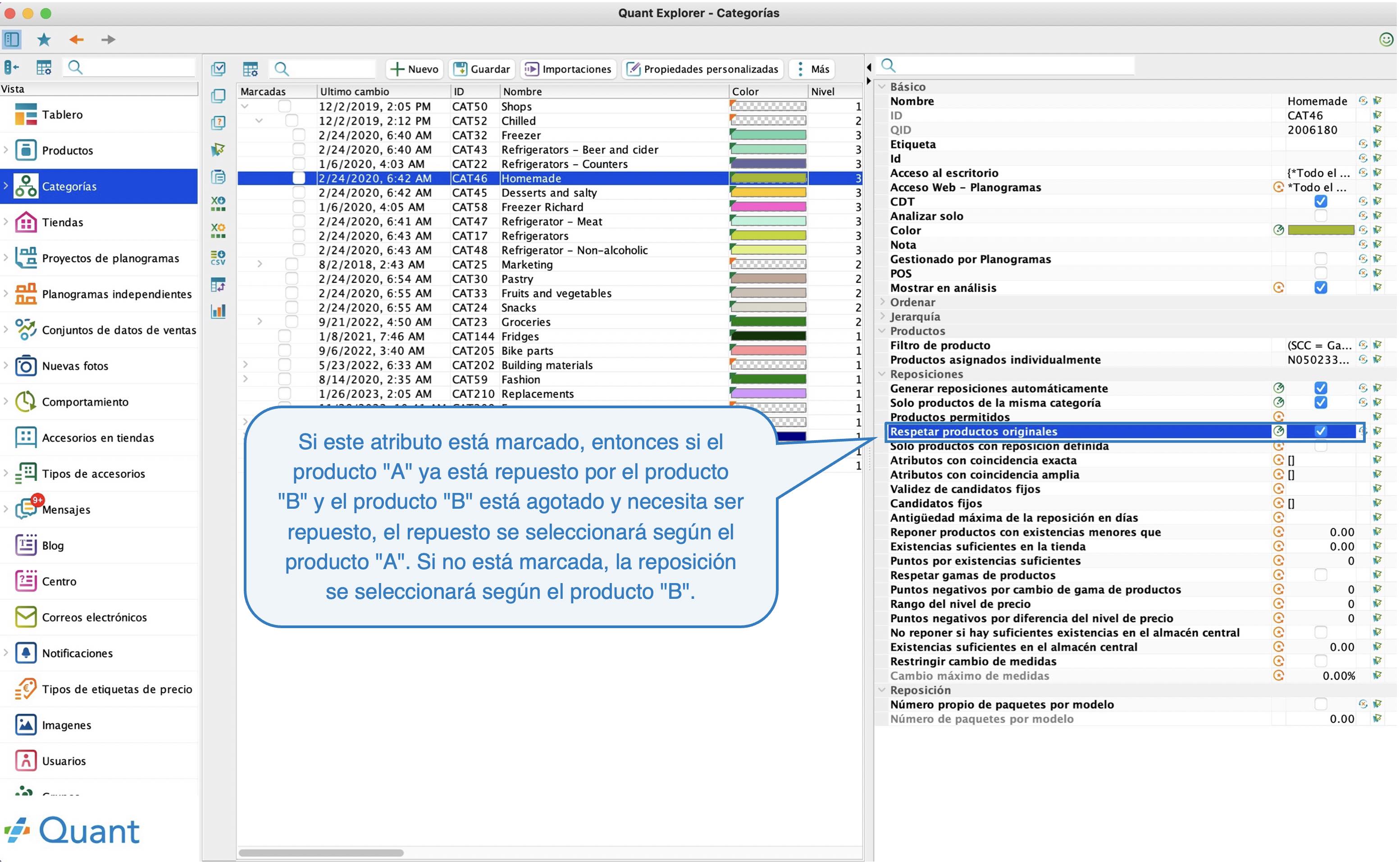The height and width of the screenshot is (862, 1400).
Task: Click the Guardar button
Action: click(482, 69)
